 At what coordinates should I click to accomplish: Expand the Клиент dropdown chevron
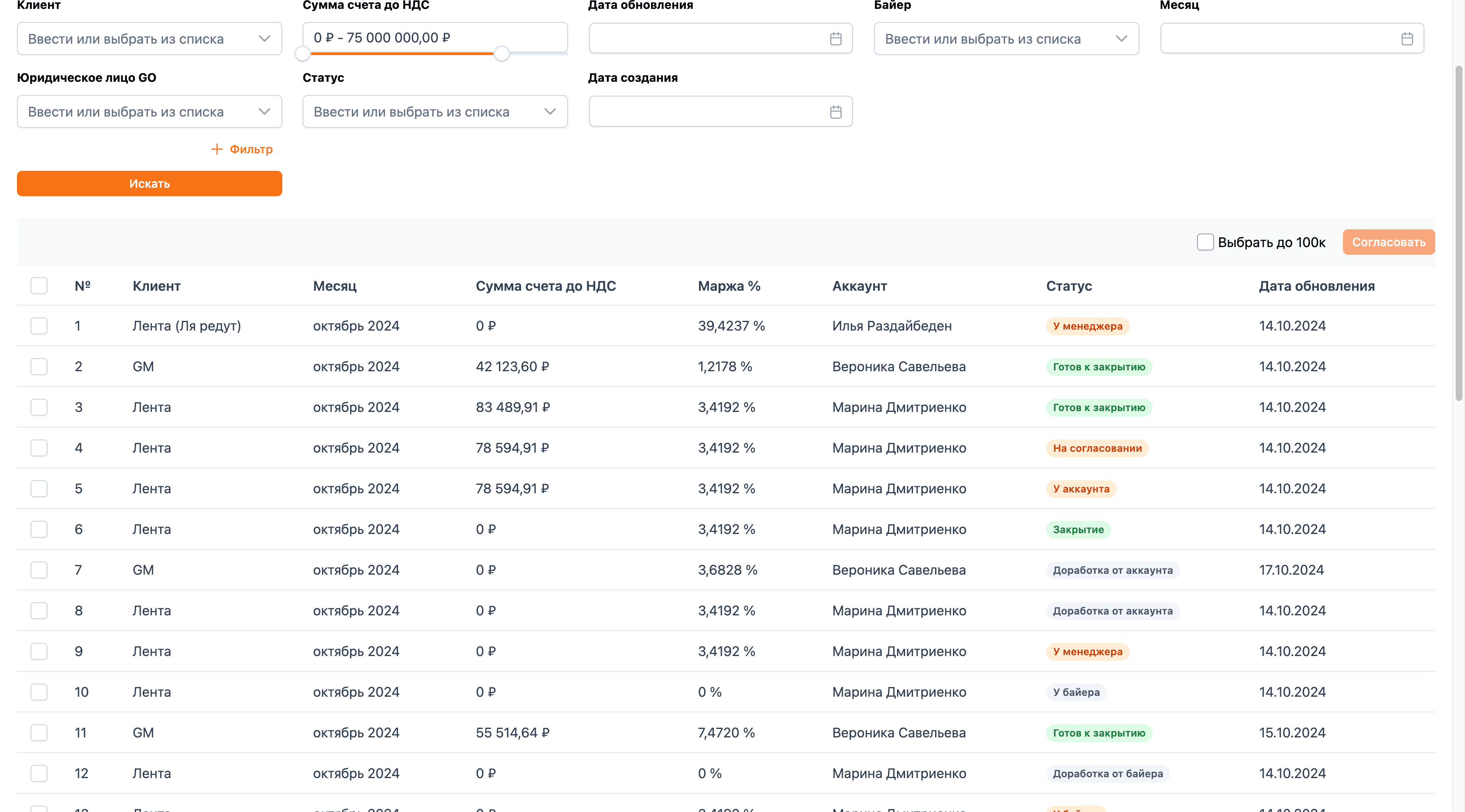[264, 39]
